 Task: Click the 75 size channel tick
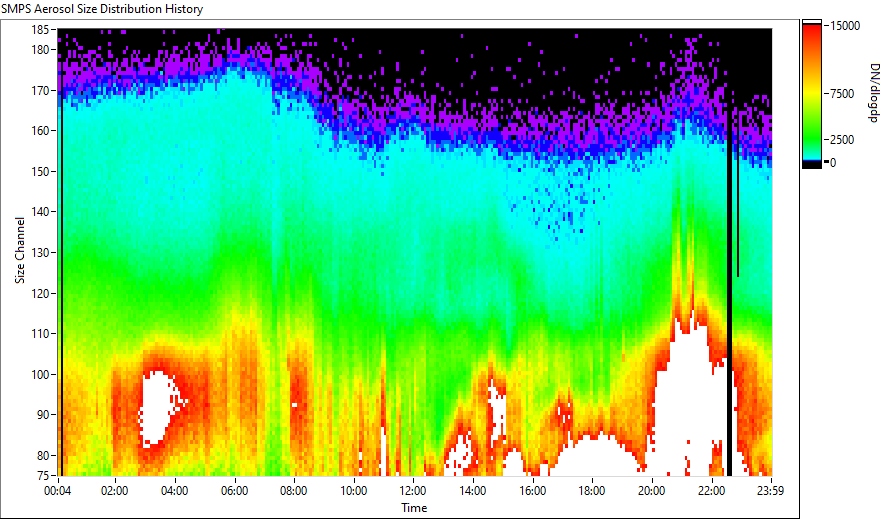pos(43,475)
